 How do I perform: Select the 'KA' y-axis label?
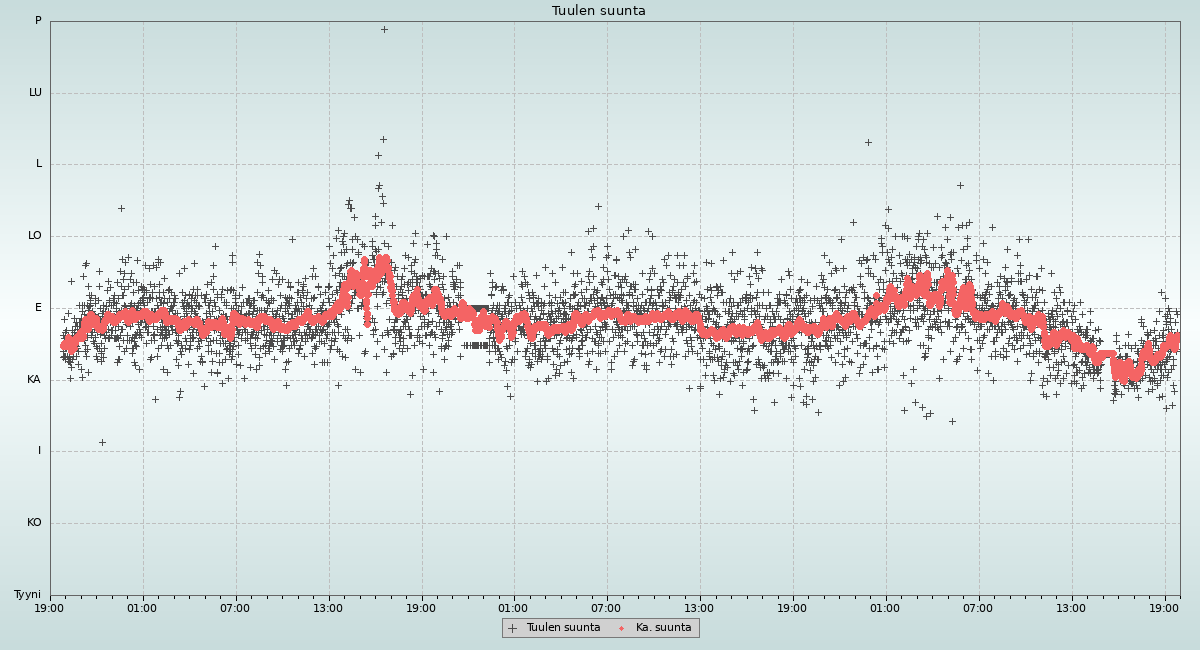[x=34, y=380]
